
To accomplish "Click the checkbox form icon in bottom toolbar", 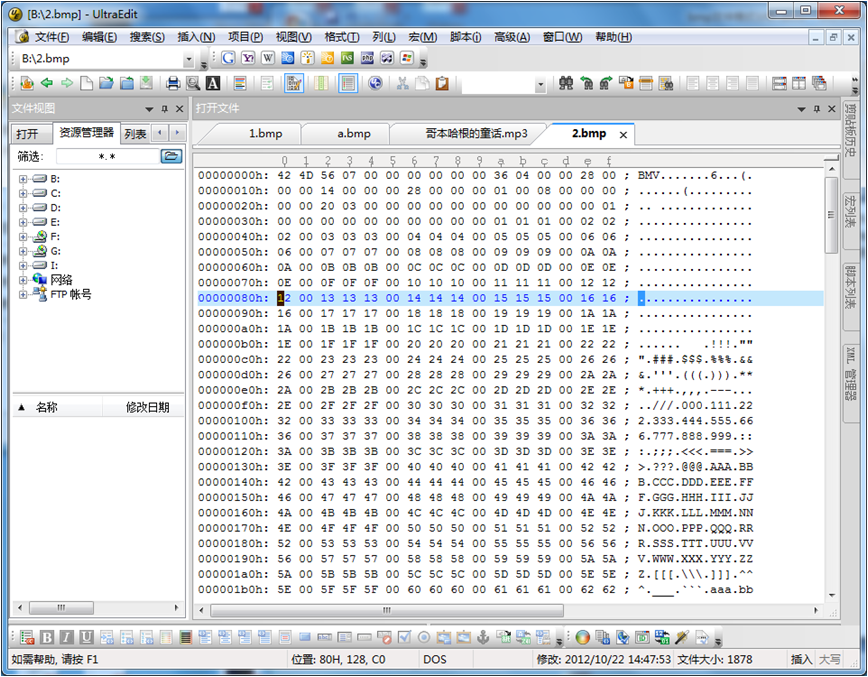I will pyautogui.click(x=405, y=638).
